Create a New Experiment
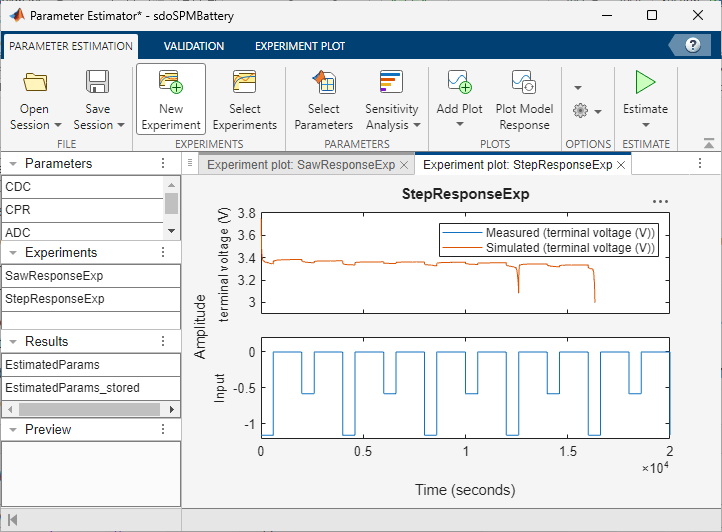Screen dimensions: 722x532 pyautogui.click(x=171, y=83)
